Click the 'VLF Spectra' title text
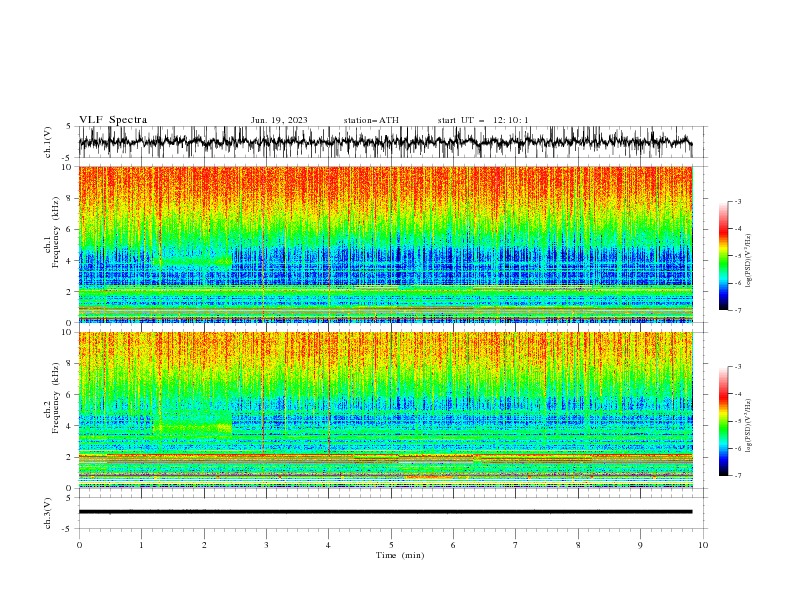The image size is (792, 612). coord(113,120)
